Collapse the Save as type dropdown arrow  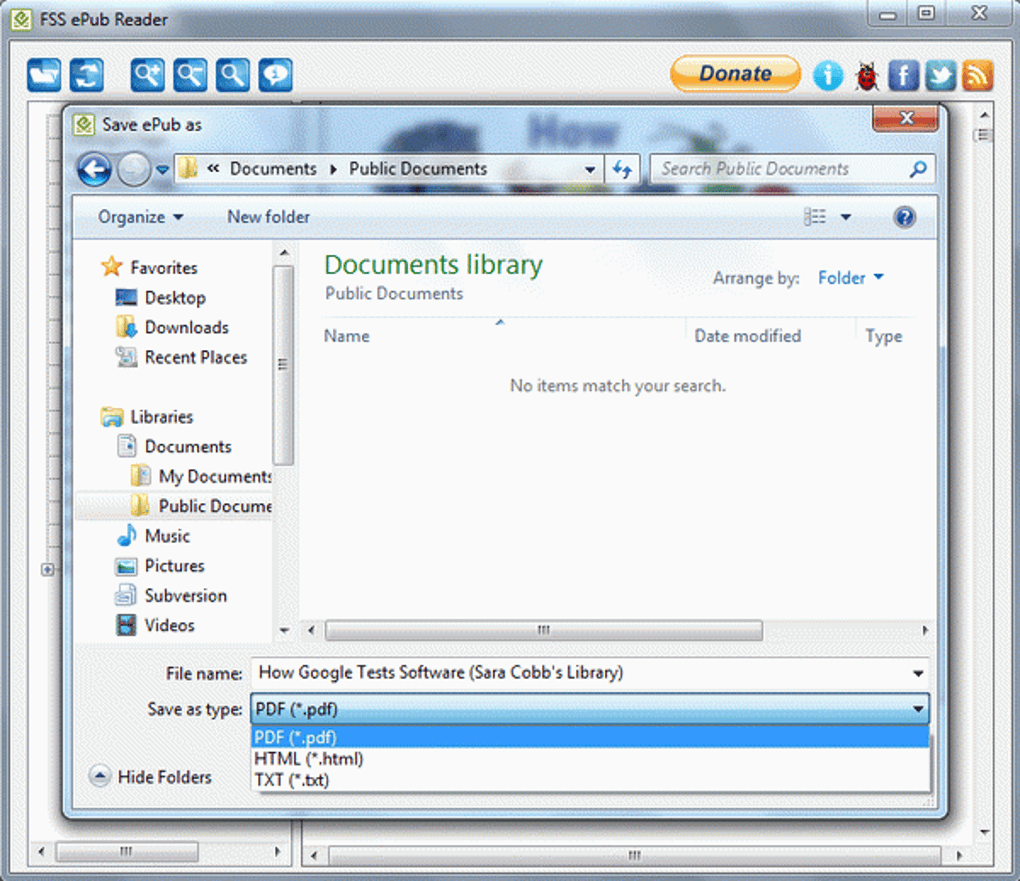[918, 709]
